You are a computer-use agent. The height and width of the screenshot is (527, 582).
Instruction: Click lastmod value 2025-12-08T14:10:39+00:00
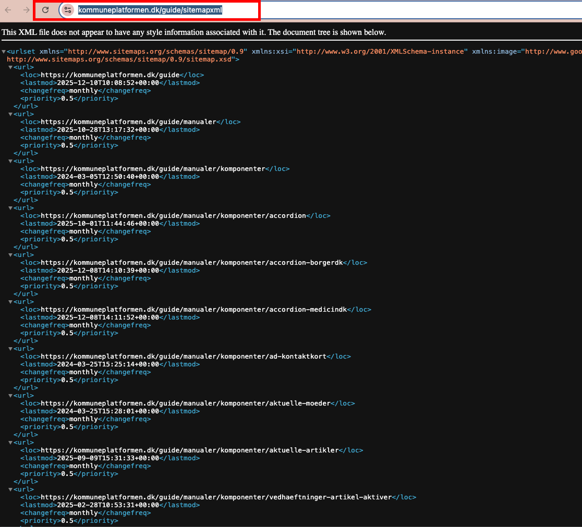click(108, 271)
